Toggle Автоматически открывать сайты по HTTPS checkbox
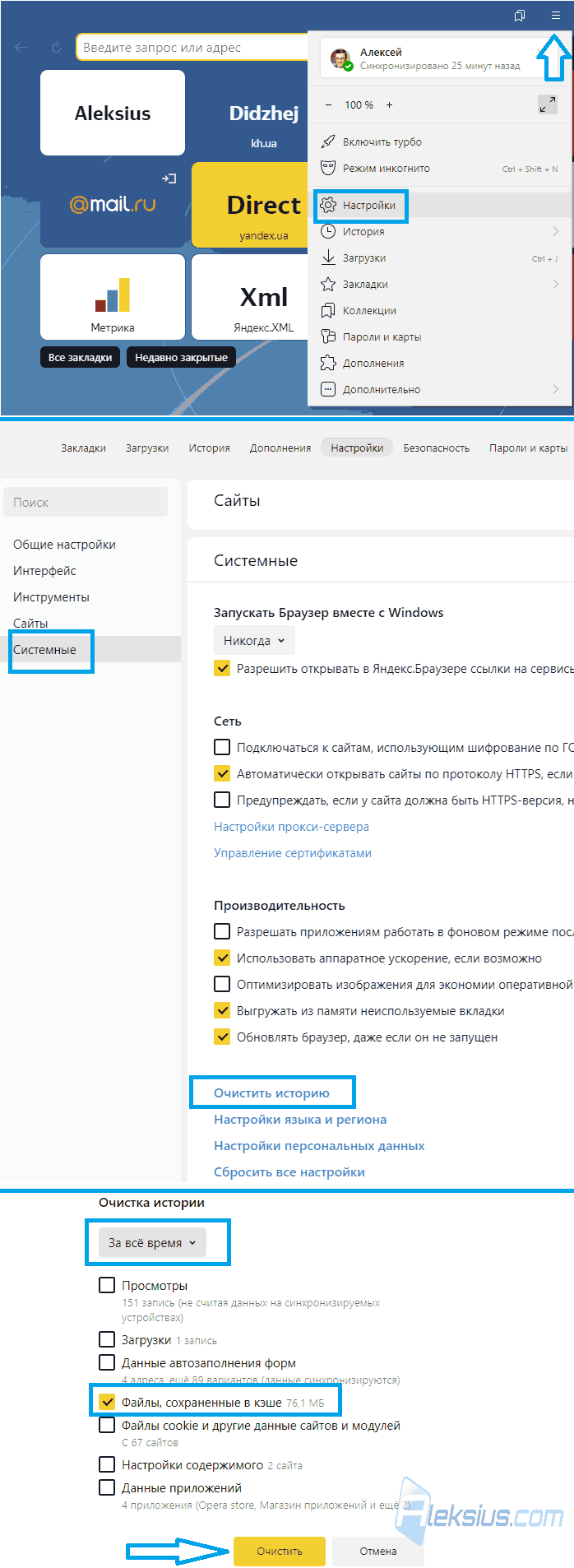This screenshot has height=1568, width=574. [222, 773]
